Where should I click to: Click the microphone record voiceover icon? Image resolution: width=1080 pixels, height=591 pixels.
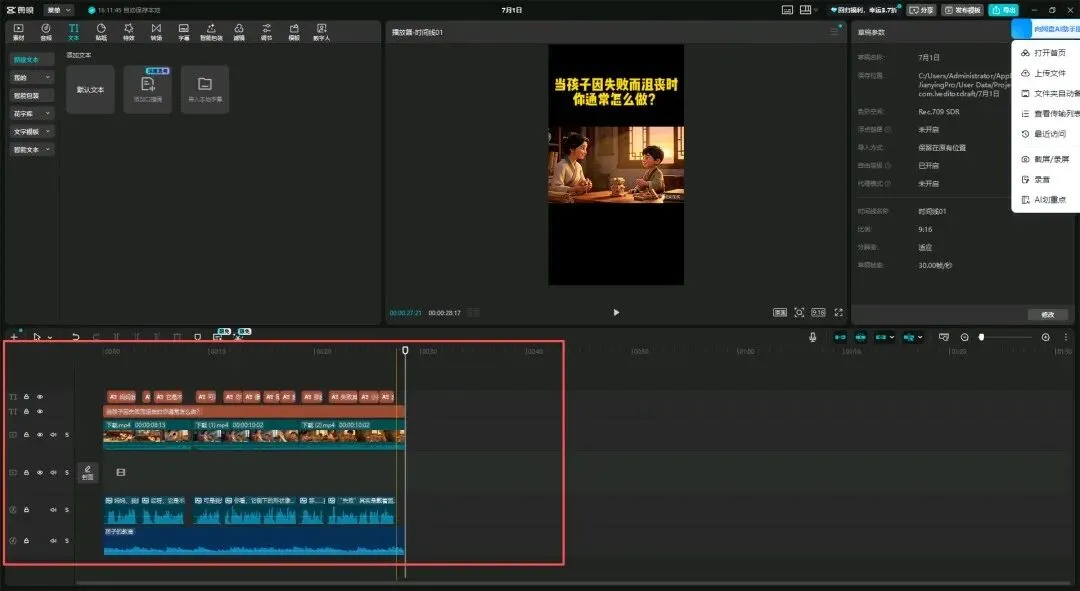point(813,337)
